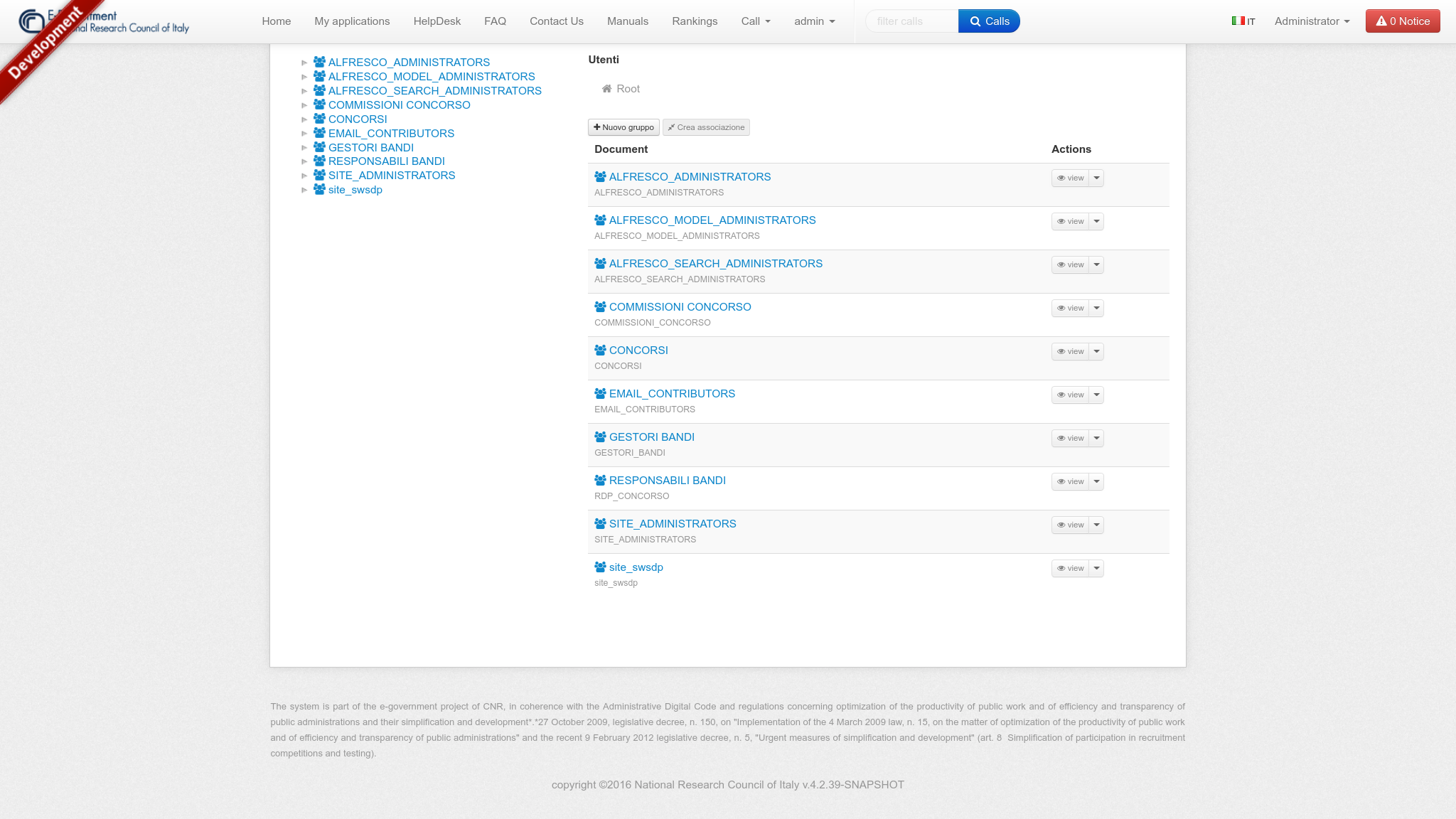Expand SITE_ADMINISTRATORS tree node arrow
Viewport: 1456px width, 819px height.
pos(304,176)
